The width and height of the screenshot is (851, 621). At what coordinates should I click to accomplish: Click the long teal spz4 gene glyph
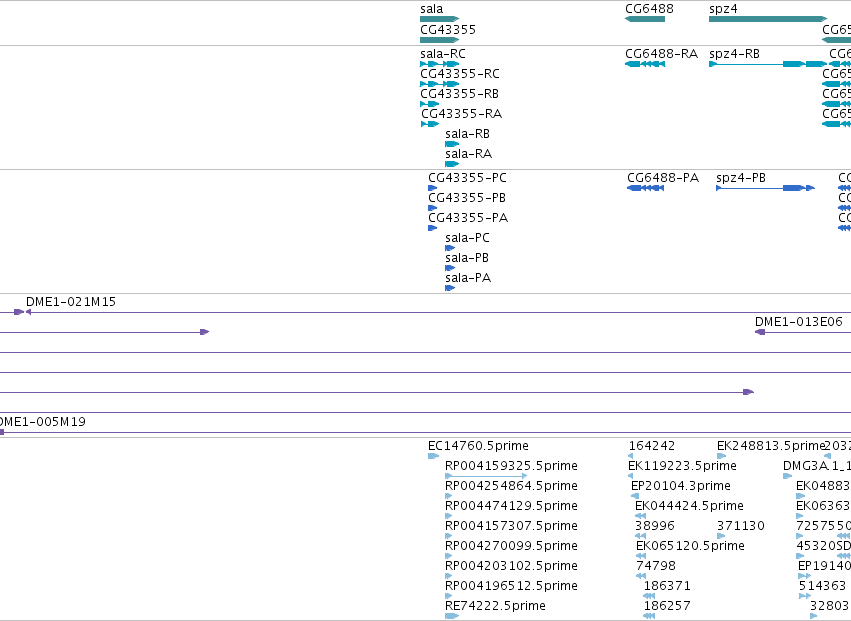click(x=768, y=19)
